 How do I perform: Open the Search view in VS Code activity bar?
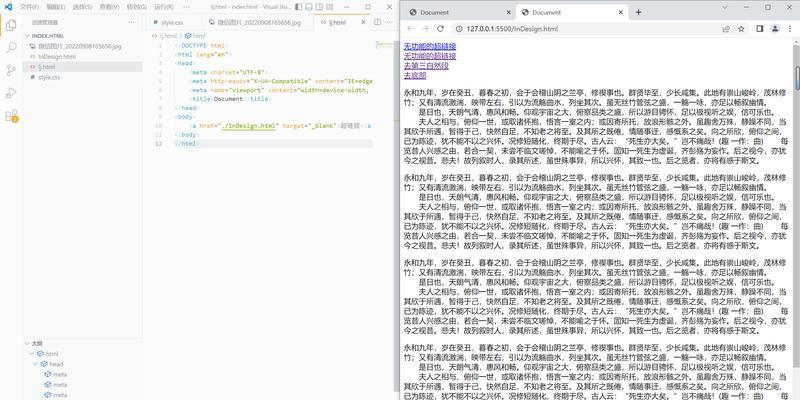(x=11, y=47)
